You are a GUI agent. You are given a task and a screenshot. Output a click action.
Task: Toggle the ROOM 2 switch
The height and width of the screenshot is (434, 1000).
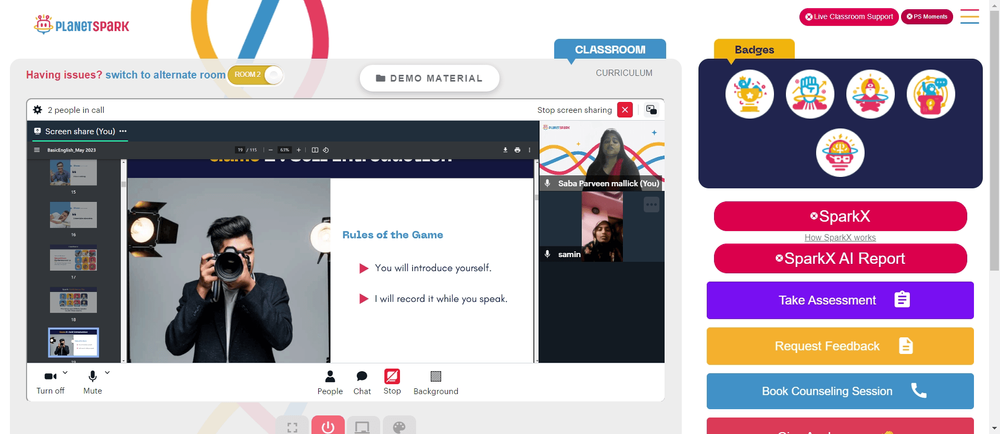coord(255,75)
